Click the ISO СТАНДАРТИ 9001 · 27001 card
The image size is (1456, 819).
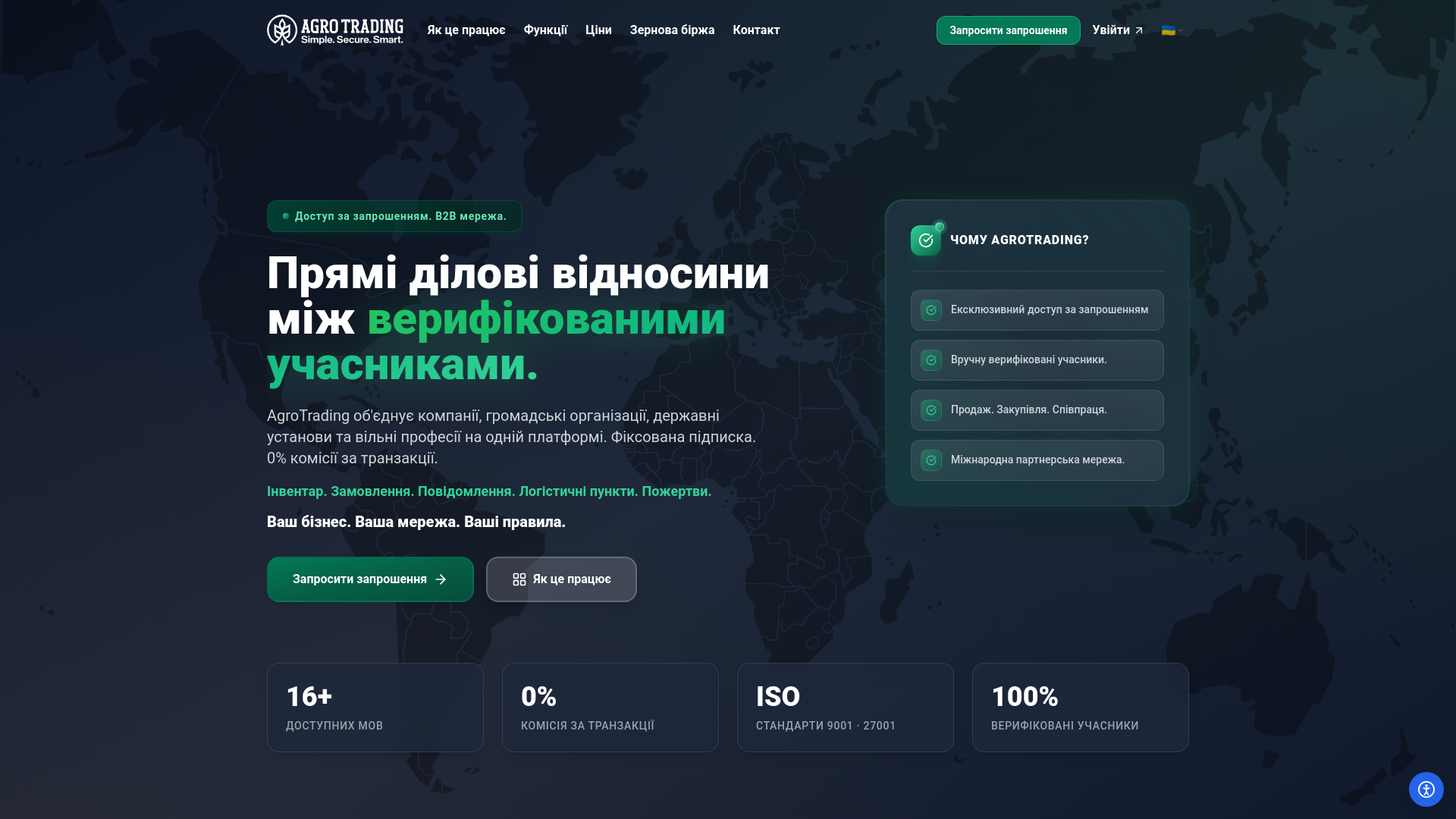846,708
